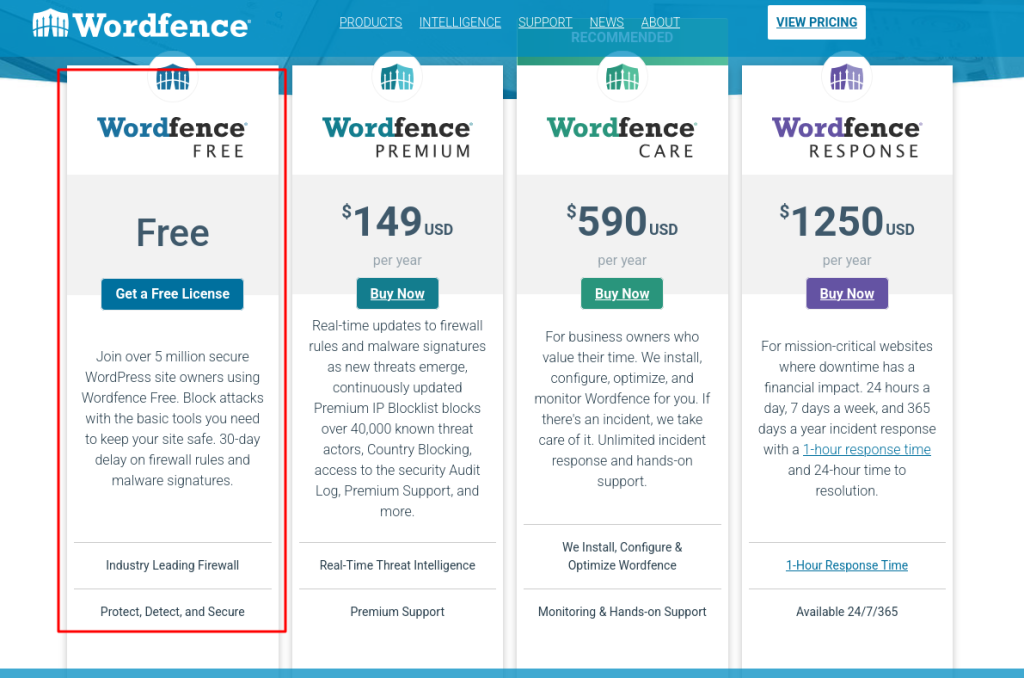Open the About menu

pos(660,22)
